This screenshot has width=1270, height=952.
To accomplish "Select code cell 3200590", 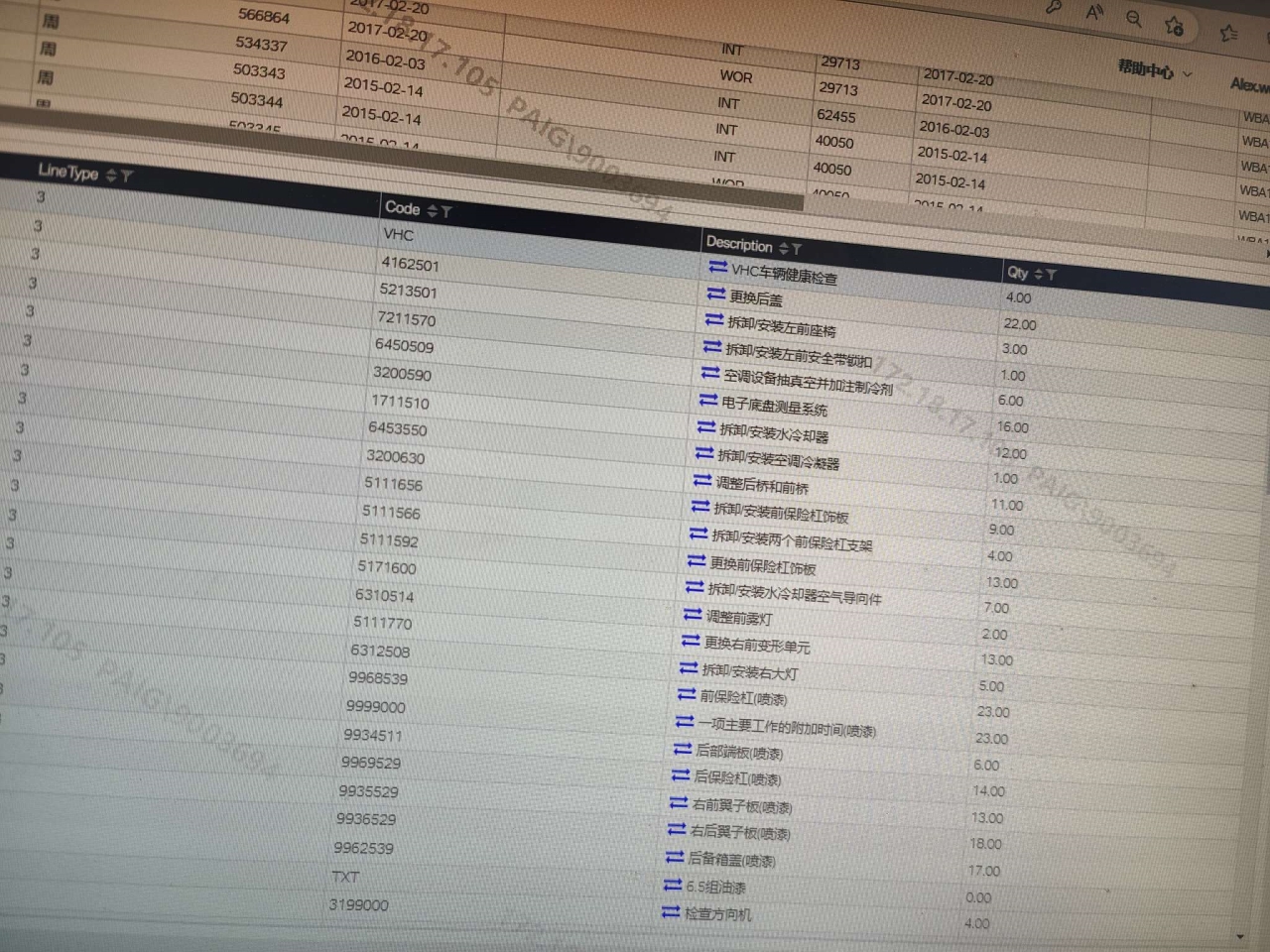I will coord(402,373).
